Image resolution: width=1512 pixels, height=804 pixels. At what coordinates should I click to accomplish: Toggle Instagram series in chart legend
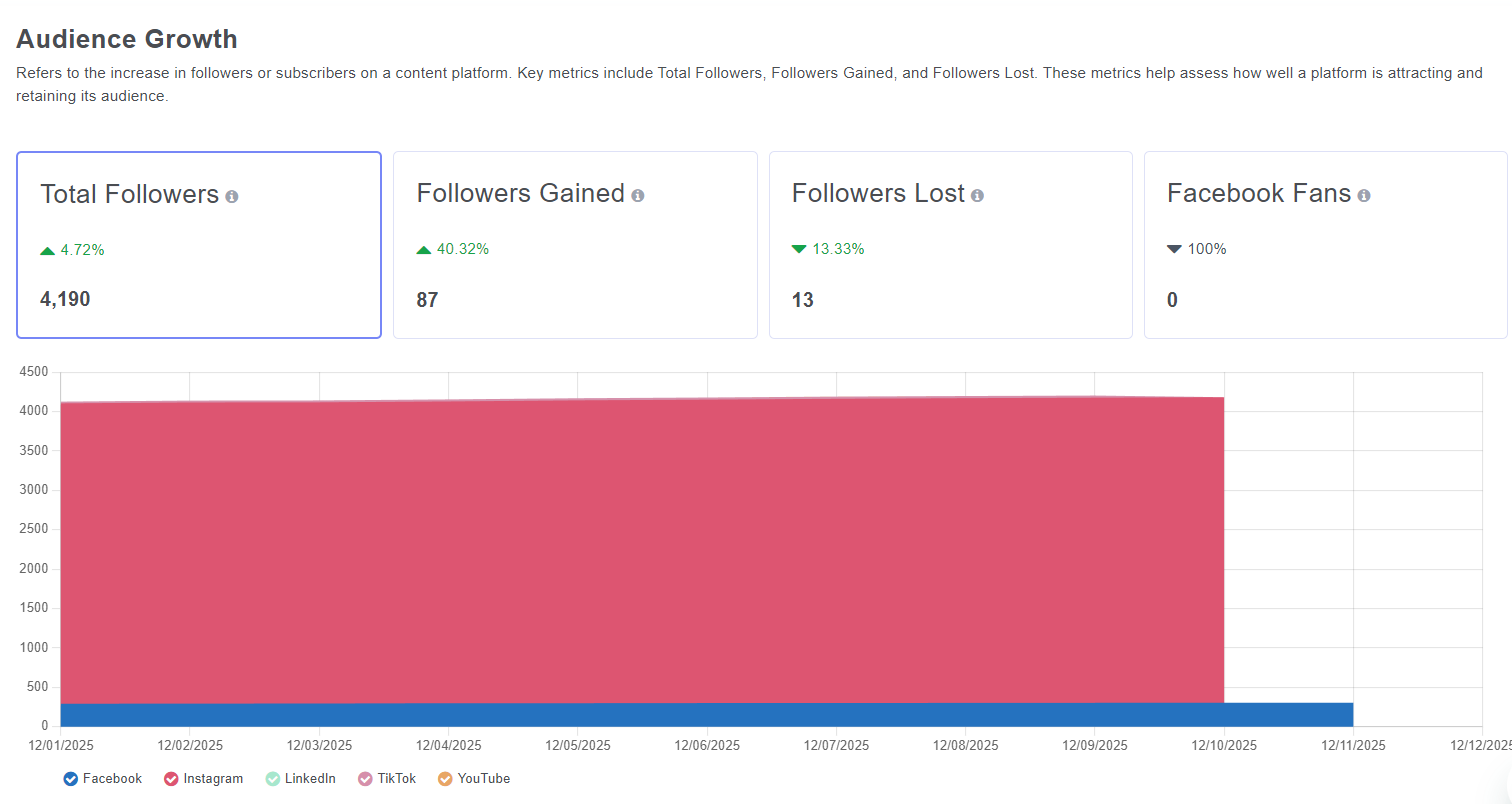pyautogui.click(x=171, y=779)
